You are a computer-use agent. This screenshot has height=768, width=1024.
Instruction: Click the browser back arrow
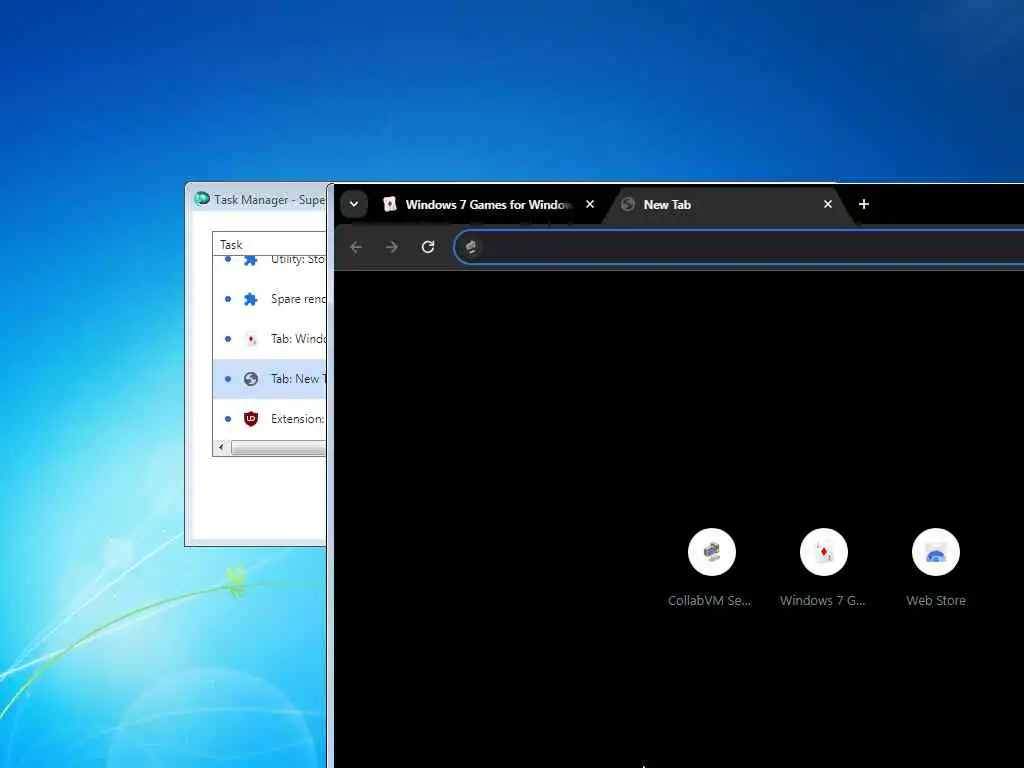pyautogui.click(x=356, y=247)
